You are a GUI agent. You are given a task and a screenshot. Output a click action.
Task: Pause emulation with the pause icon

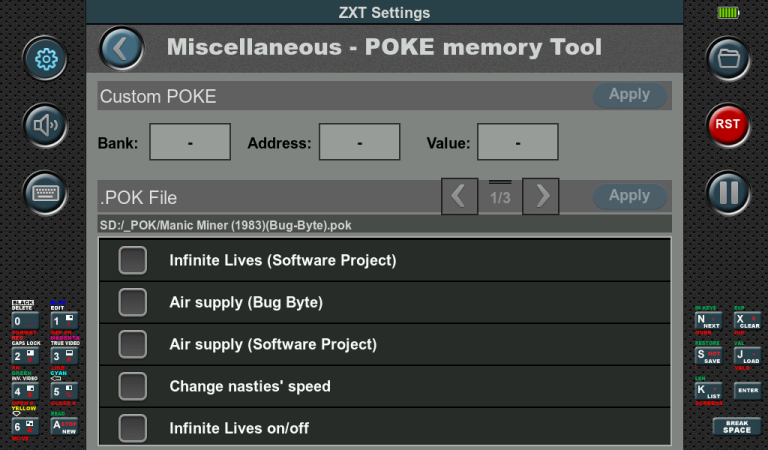coord(728,192)
